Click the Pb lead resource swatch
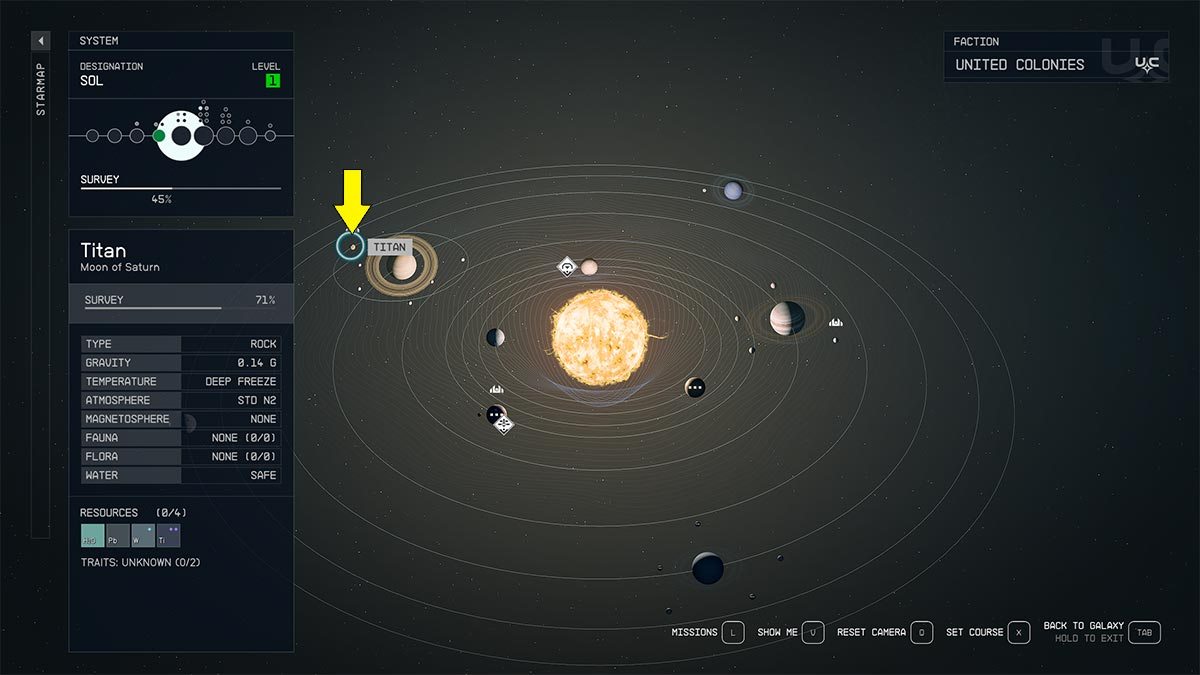 pyautogui.click(x=118, y=536)
